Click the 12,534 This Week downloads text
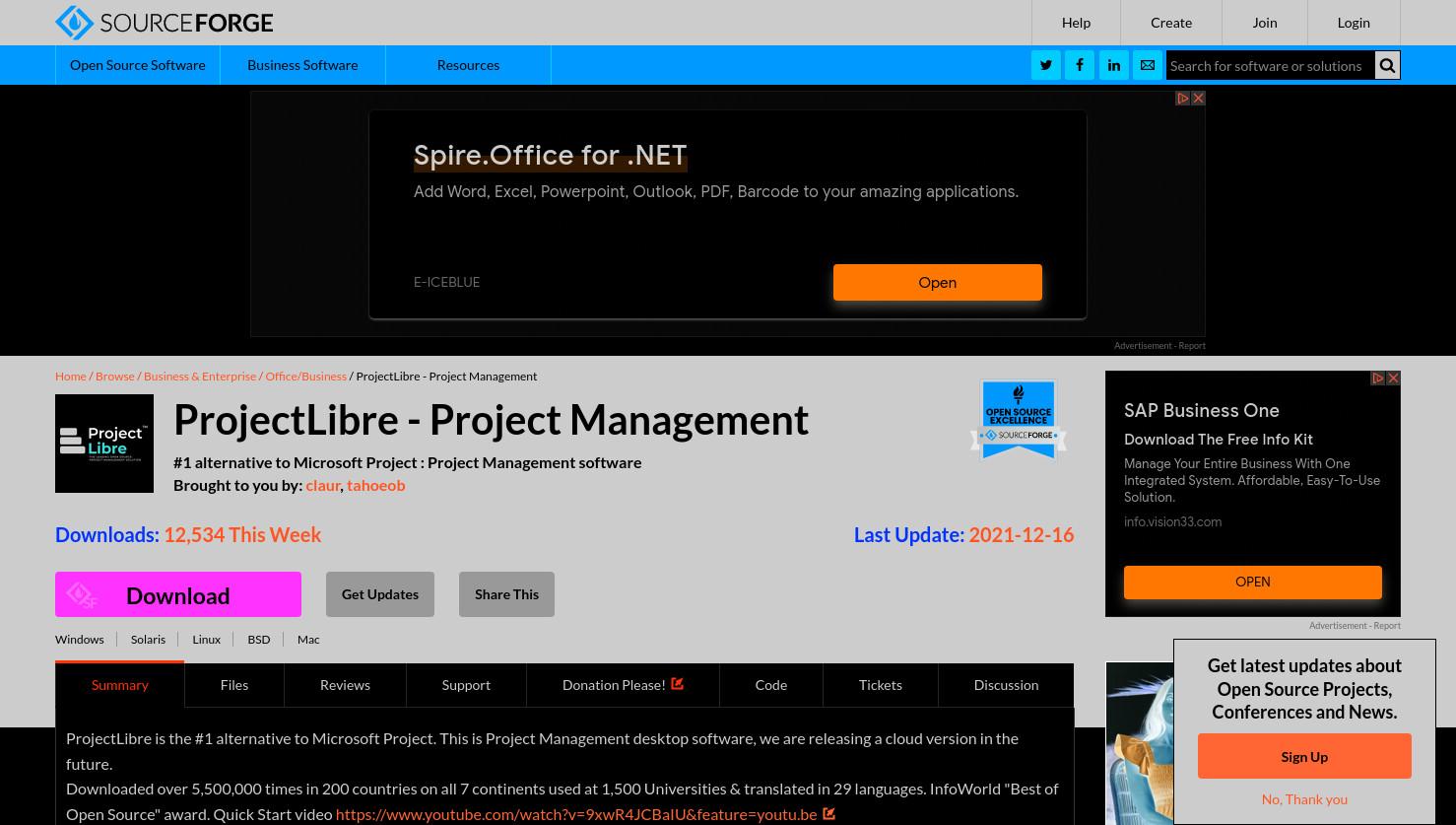1456x825 pixels. click(242, 534)
